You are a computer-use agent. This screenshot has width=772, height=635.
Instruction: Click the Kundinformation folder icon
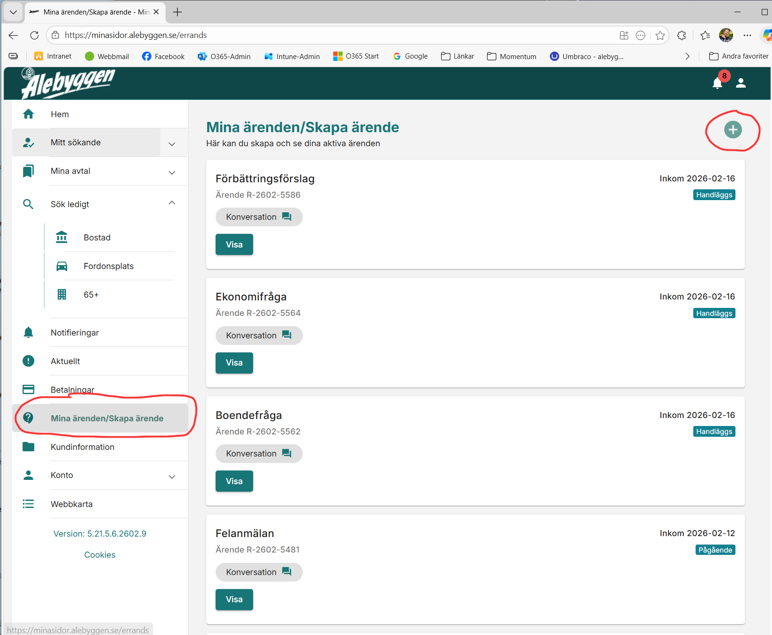coord(28,447)
